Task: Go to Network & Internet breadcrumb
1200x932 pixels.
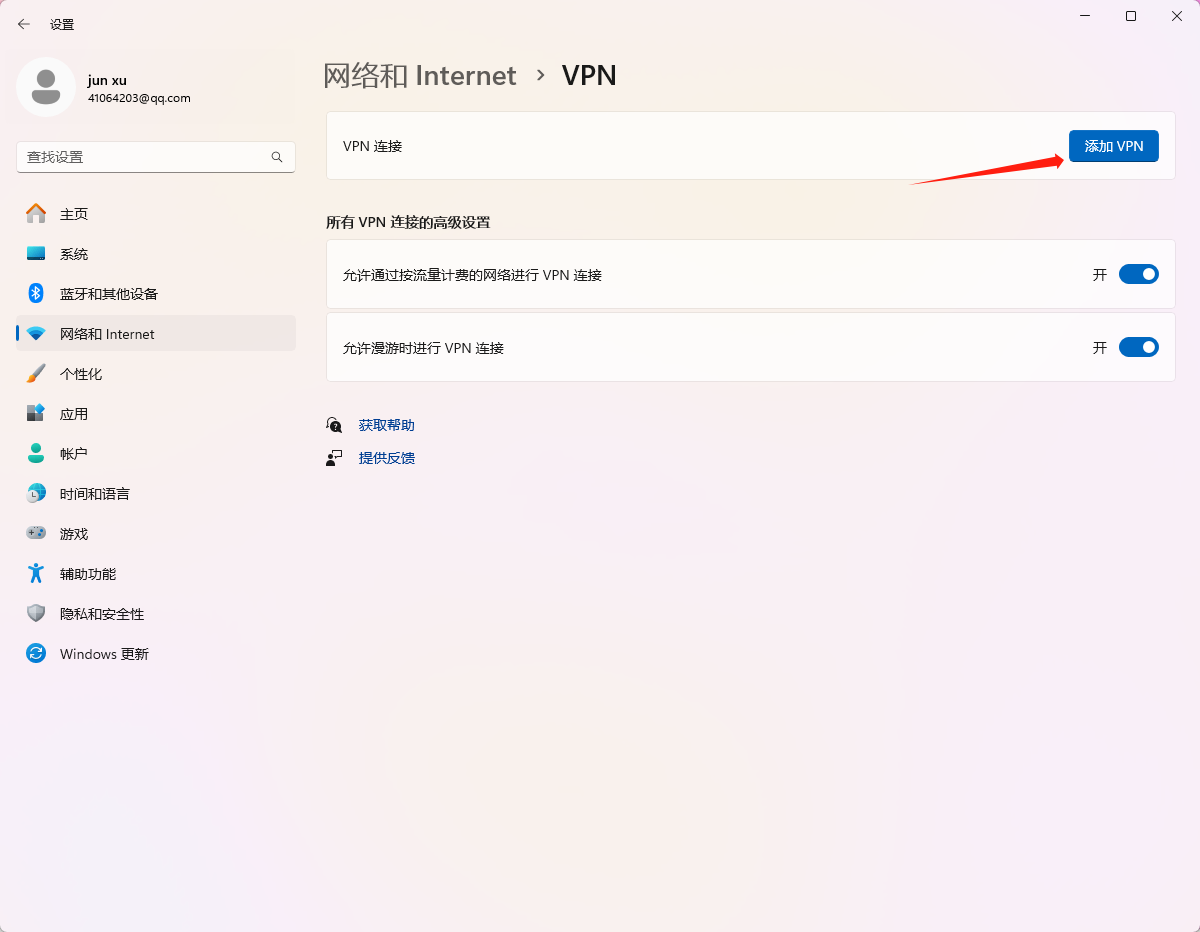Action: [420, 76]
